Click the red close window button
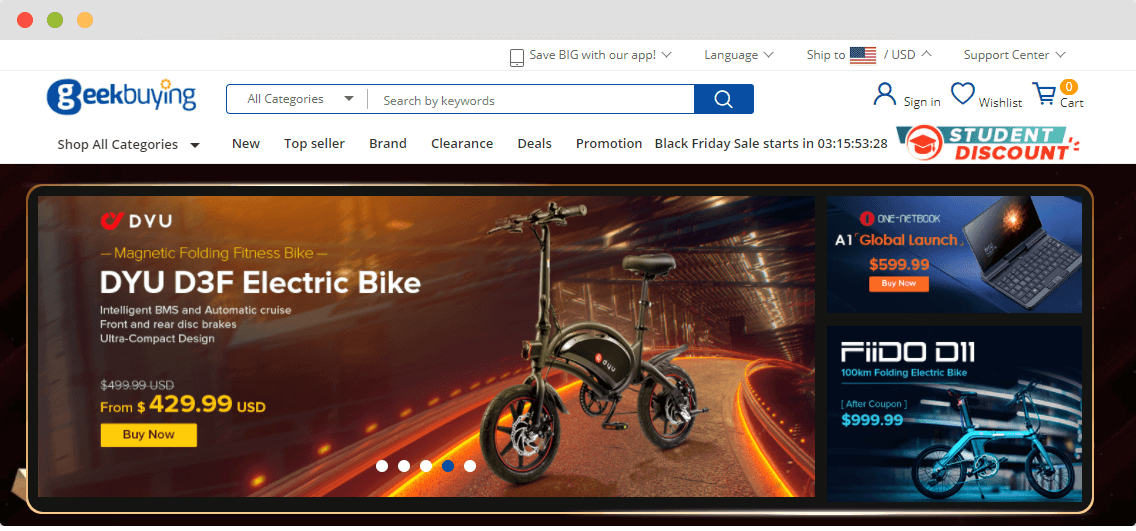Viewport: 1136px width, 531px height. [x=25, y=20]
